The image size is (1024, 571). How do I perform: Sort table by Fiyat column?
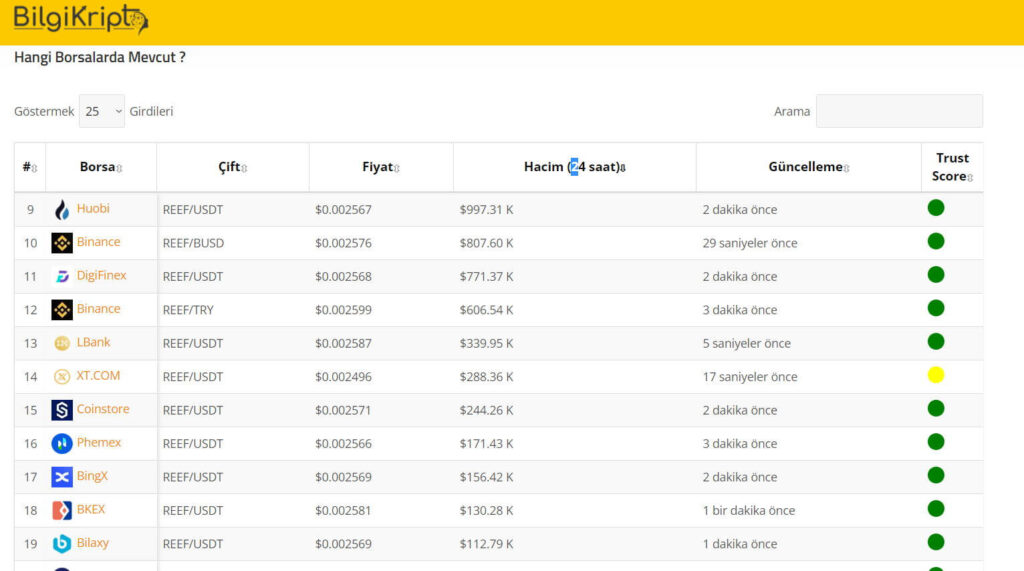(381, 167)
